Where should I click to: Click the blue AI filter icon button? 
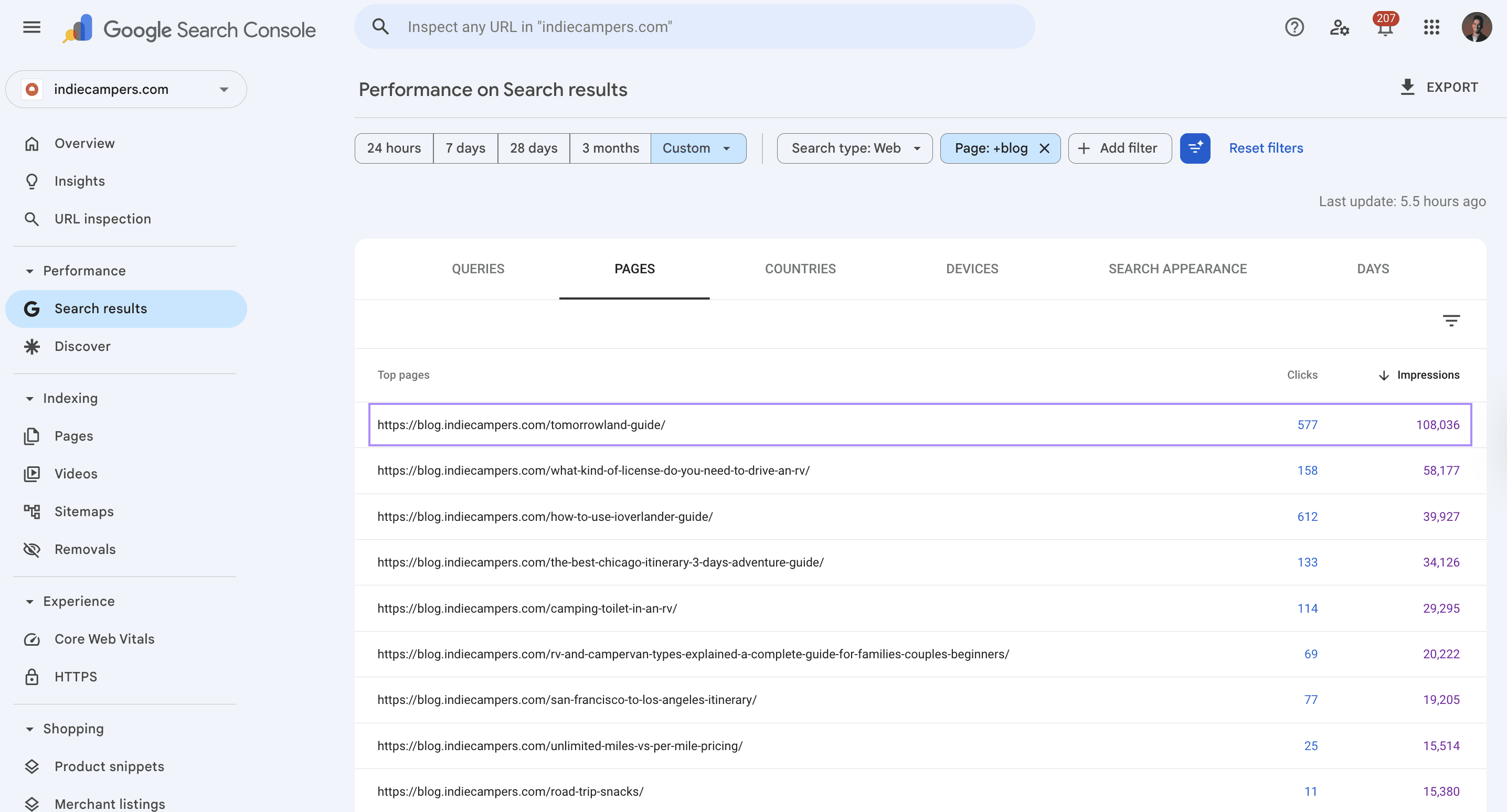click(x=1195, y=148)
